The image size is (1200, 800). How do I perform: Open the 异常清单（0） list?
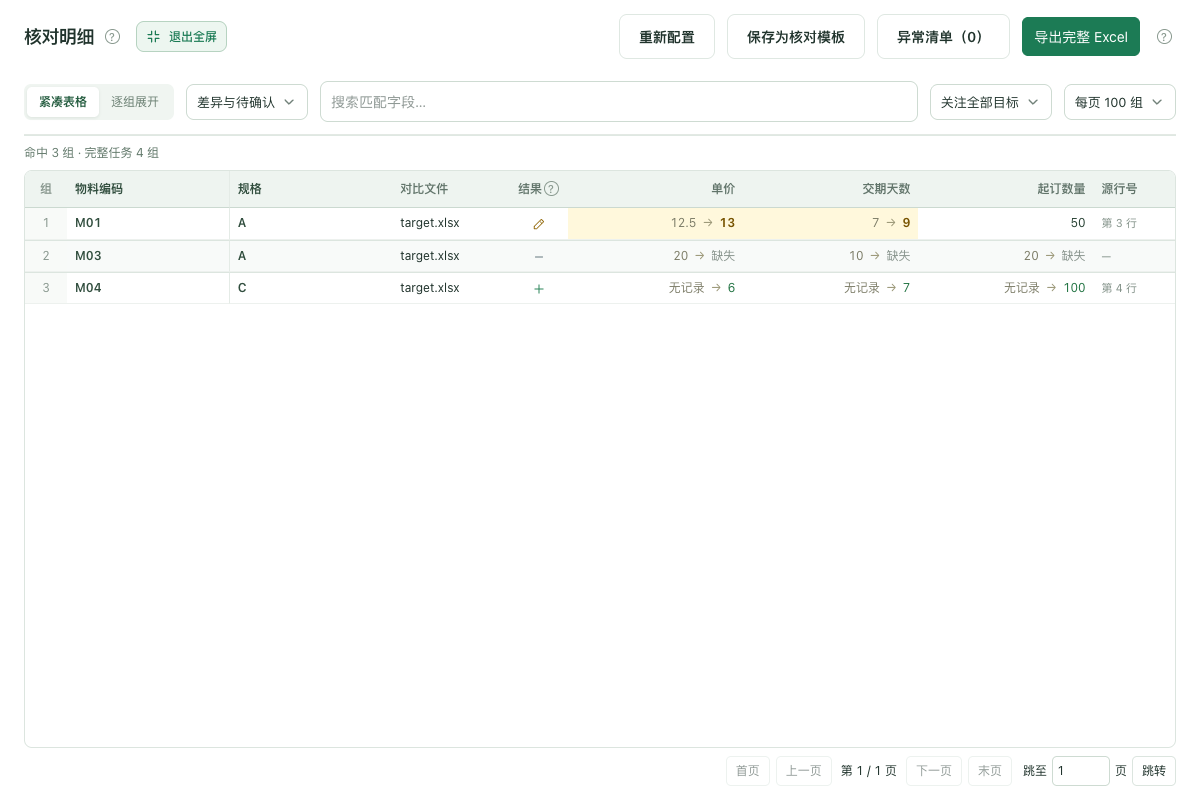(x=943, y=37)
